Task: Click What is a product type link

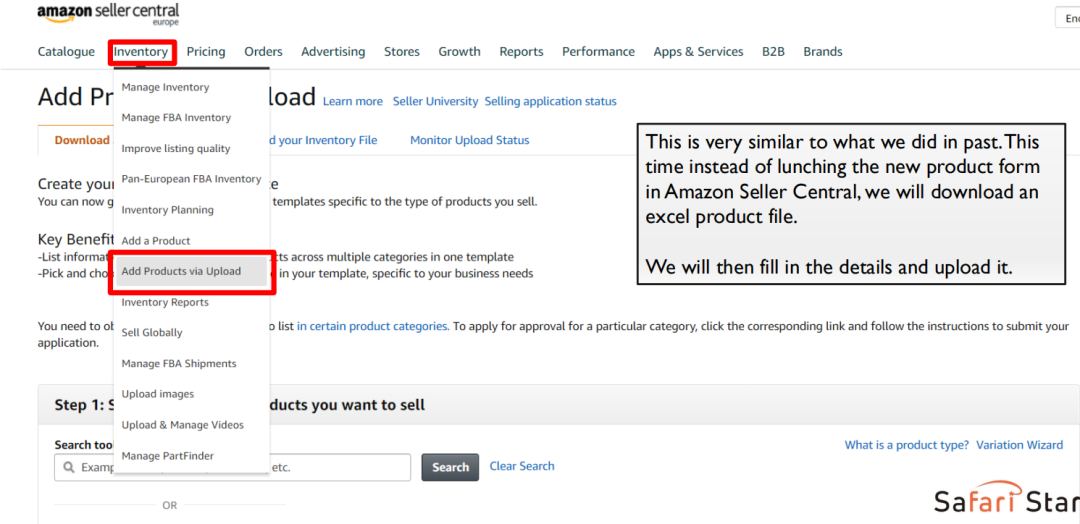Action: pyautogui.click(x=906, y=445)
